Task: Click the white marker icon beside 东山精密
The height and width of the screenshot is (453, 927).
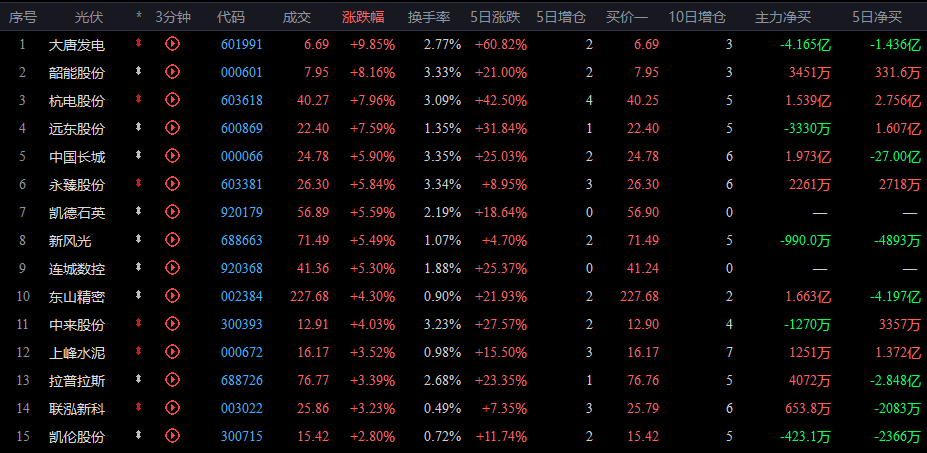Action: pyautogui.click(x=138, y=295)
